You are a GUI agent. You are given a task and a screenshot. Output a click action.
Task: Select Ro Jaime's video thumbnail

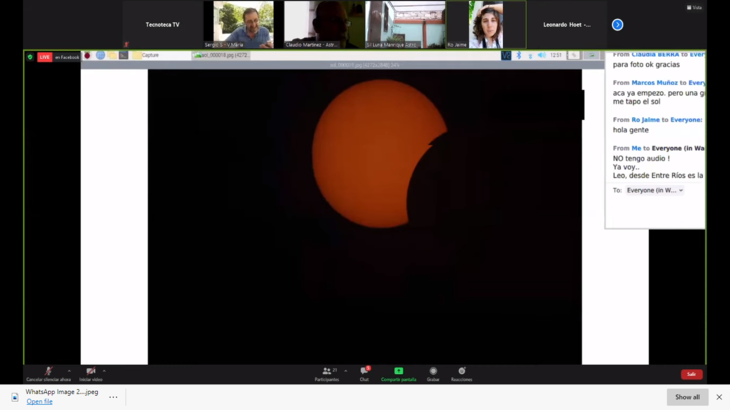(x=486, y=25)
